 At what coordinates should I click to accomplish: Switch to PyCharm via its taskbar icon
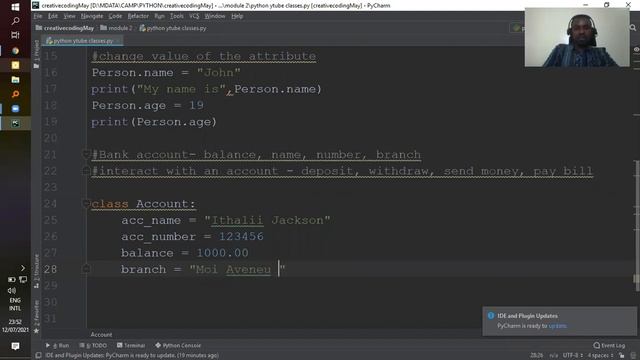pyautogui.click(x=15, y=123)
